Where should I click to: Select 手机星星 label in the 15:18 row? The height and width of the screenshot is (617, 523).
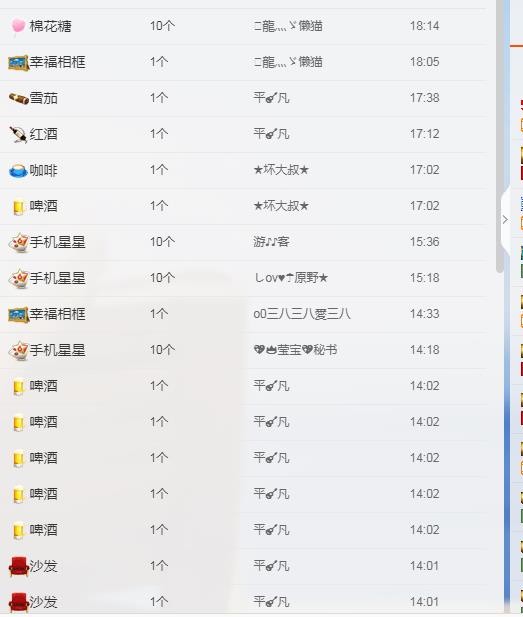[58, 279]
